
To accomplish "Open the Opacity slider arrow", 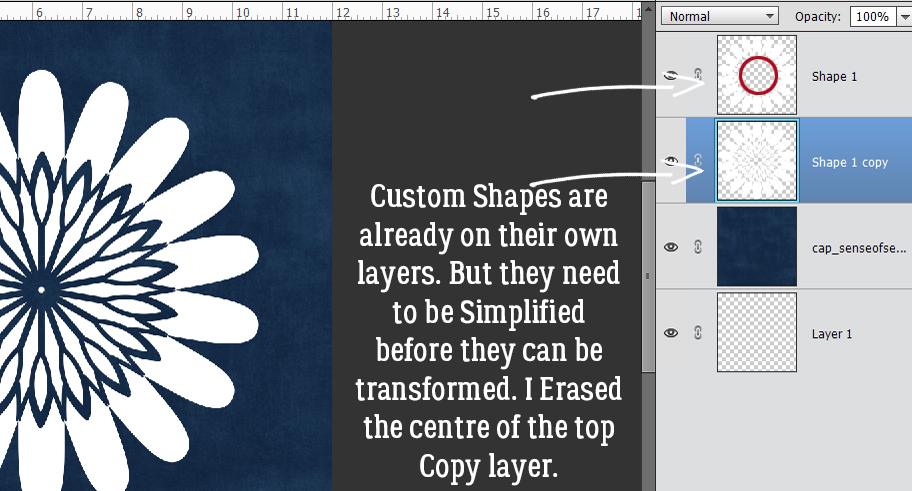I will pyautogui.click(x=904, y=17).
